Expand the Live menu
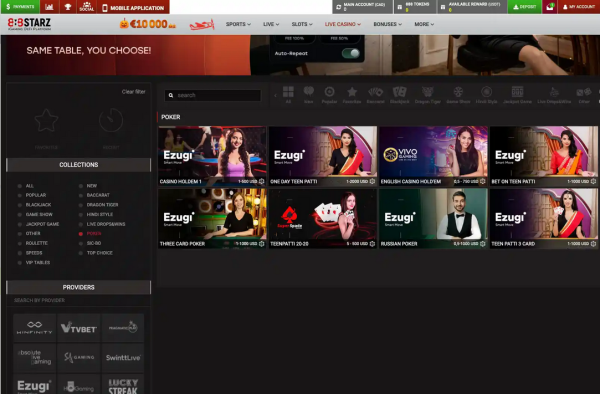 coord(271,24)
